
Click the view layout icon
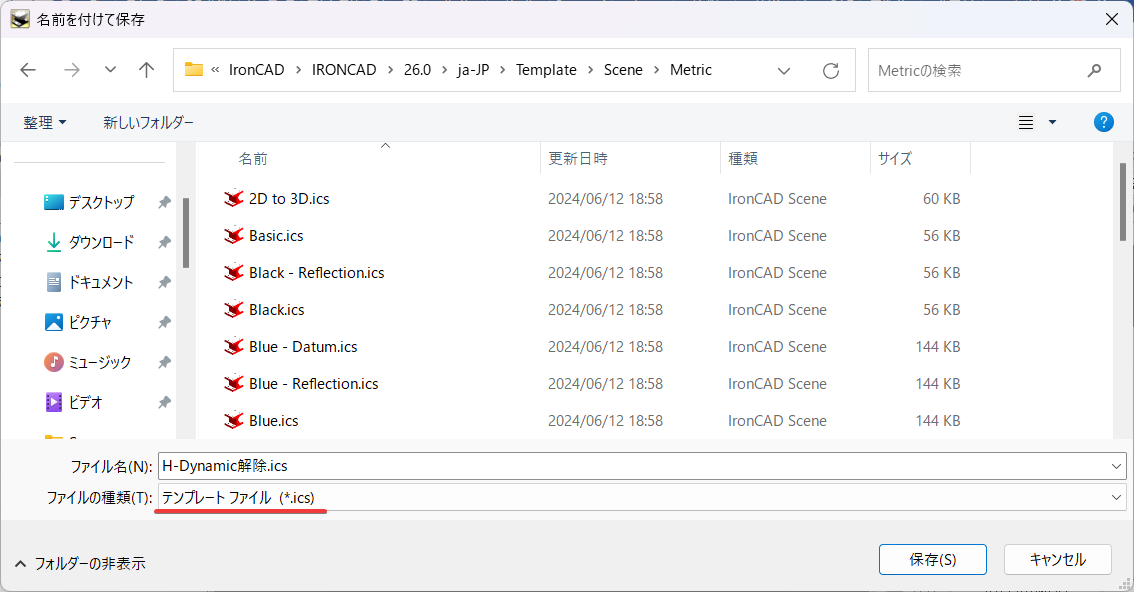pos(1026,122)
